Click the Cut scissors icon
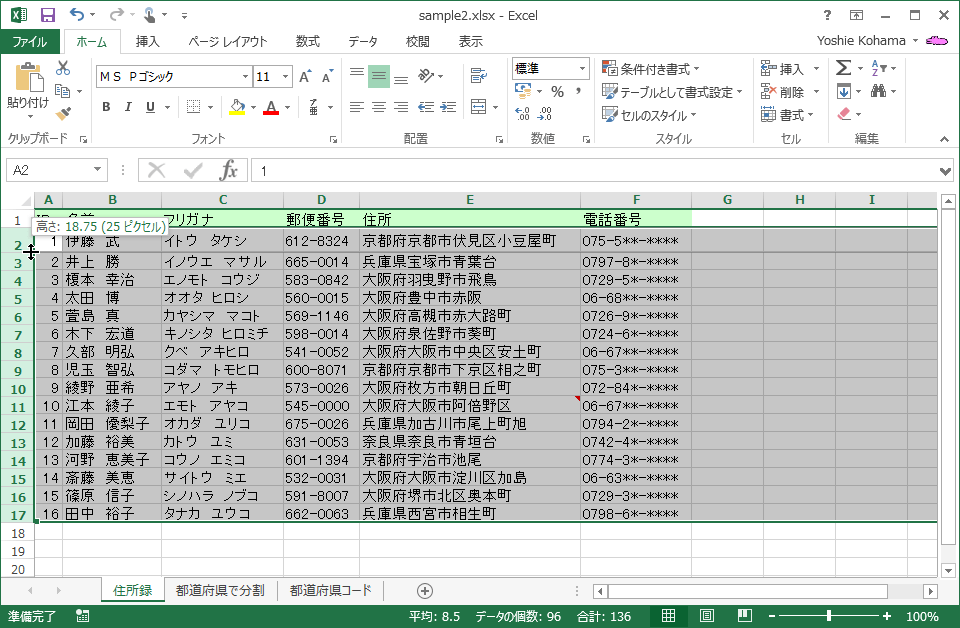Image resolution: width=960 pixels, height=628 pixels. click(x=62, y=68)
